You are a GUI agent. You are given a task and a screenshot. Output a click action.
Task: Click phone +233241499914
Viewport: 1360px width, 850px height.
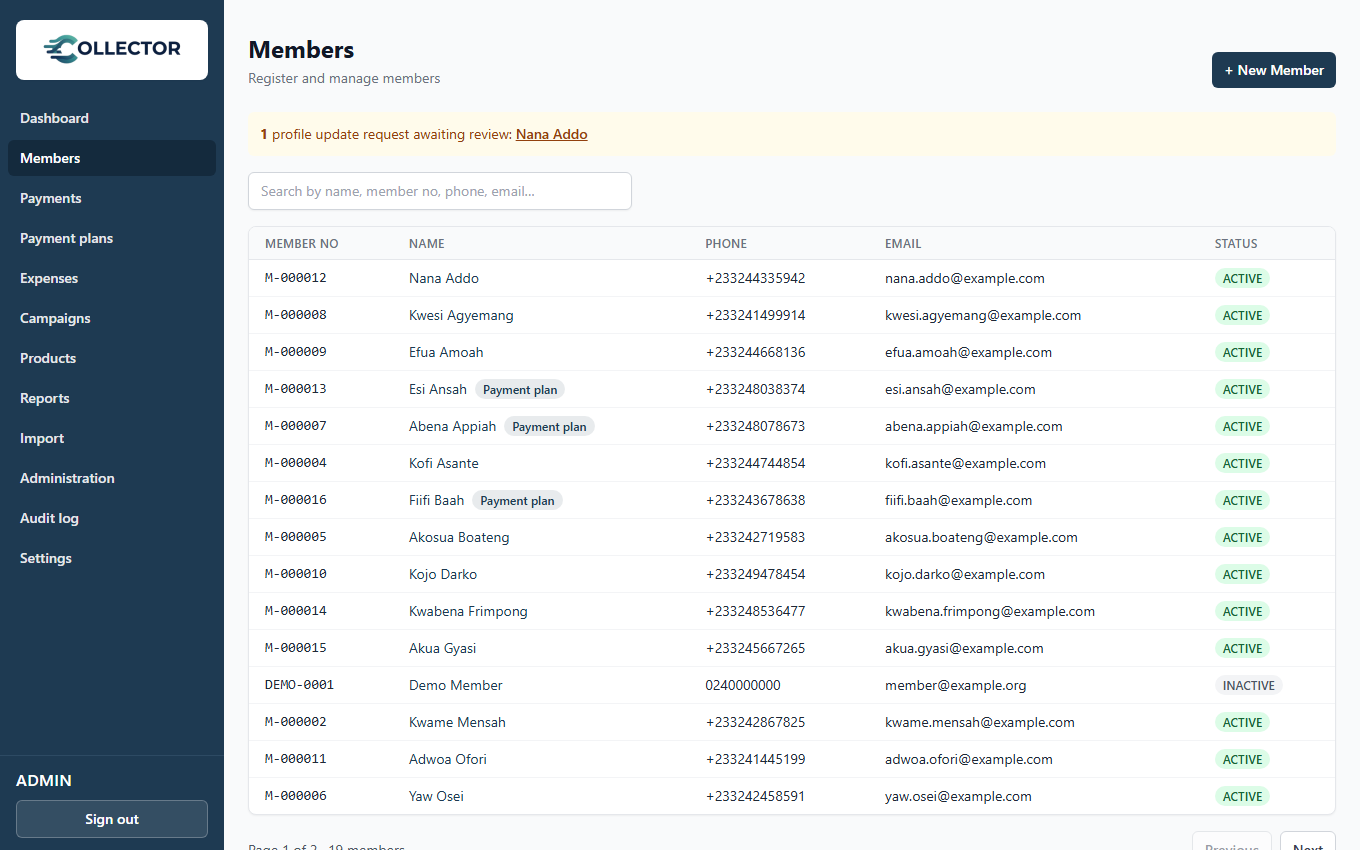pos(755,315)
